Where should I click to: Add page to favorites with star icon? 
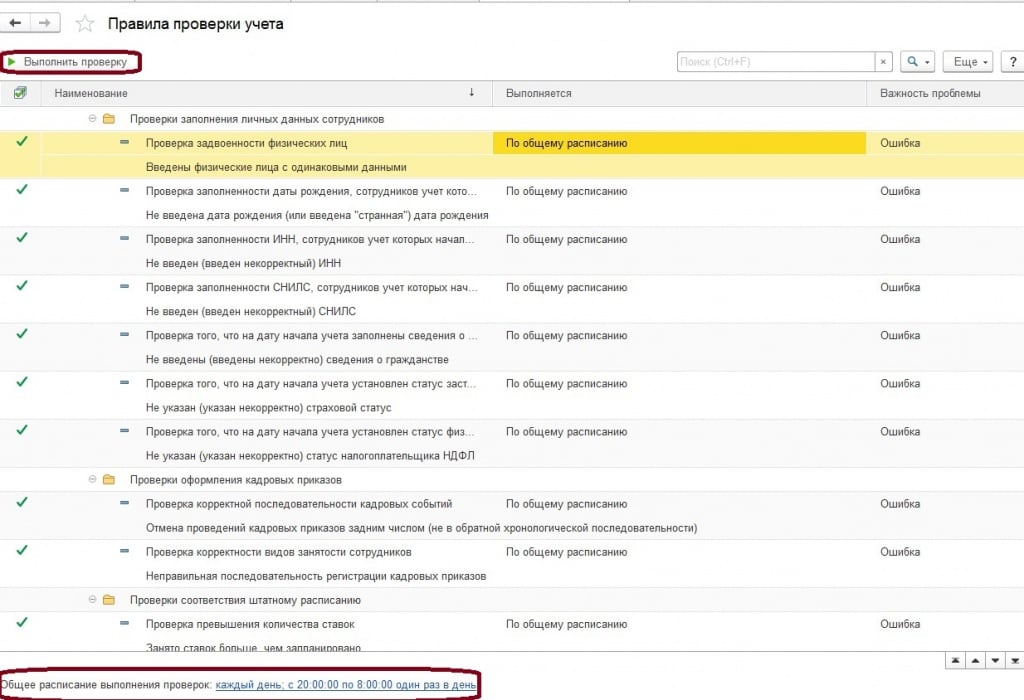coord(86,23)
